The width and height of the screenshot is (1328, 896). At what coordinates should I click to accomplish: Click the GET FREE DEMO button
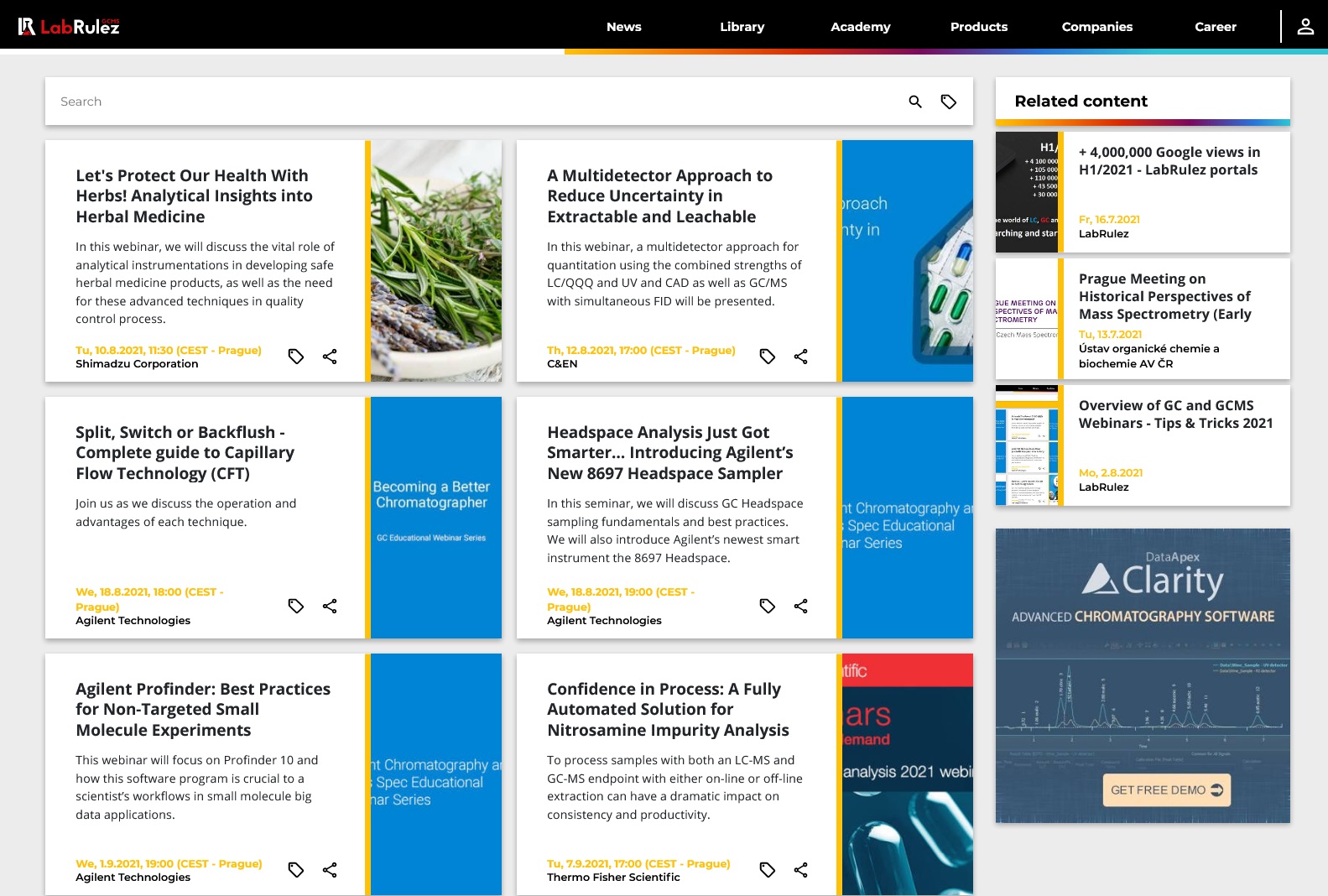pyautogui.click(x=1166, y=790)
